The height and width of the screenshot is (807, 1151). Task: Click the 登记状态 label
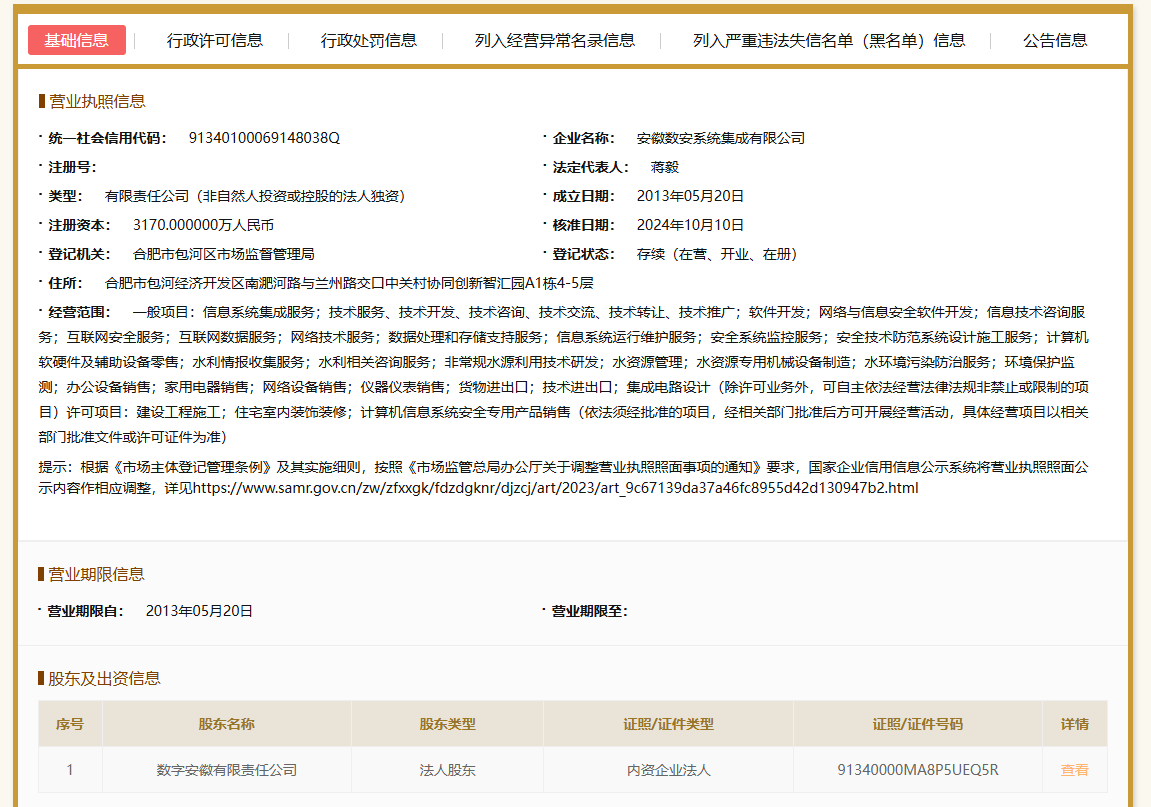point(584,254)
